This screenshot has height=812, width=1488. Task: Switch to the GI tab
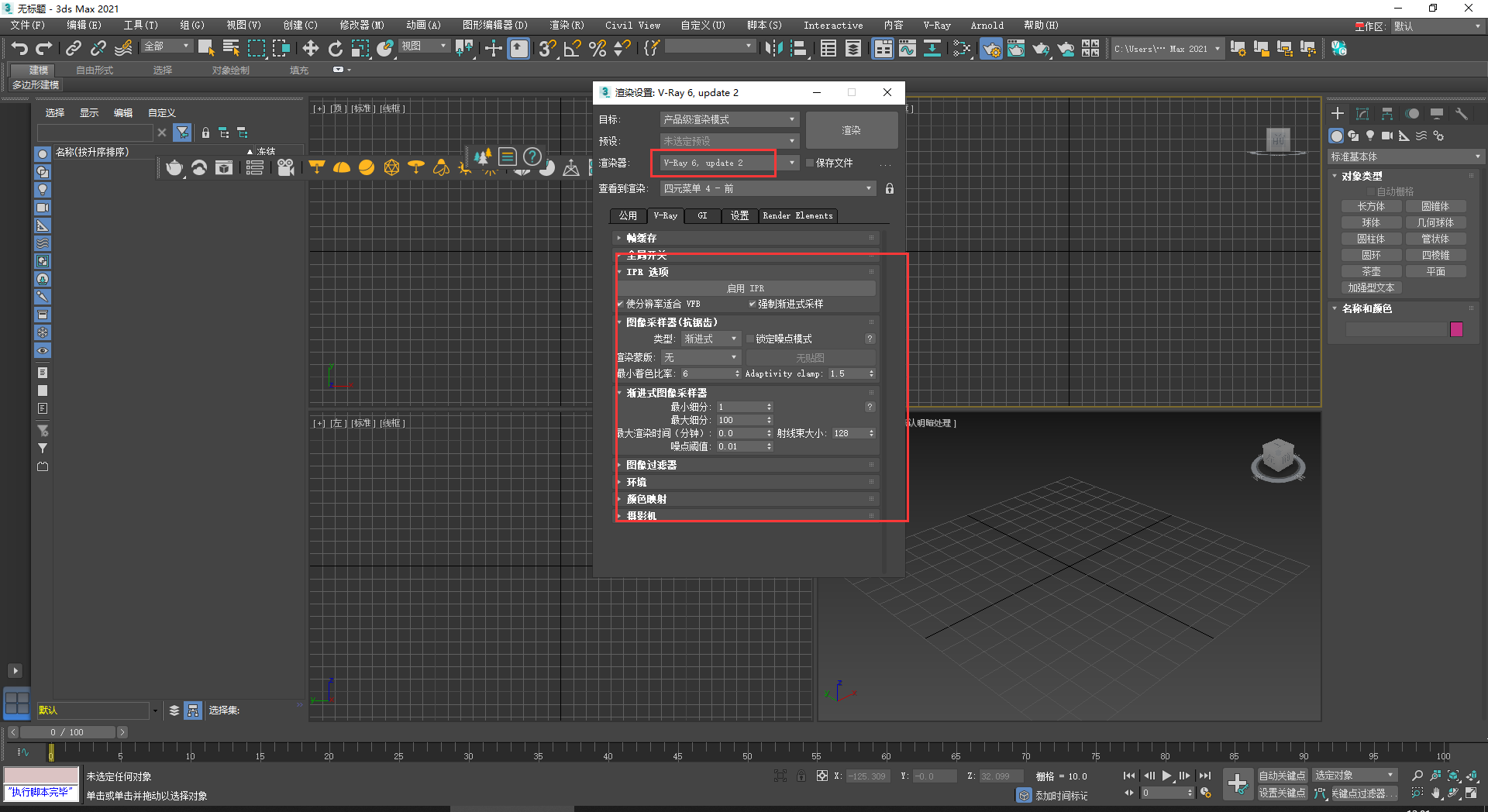(x=702, y=215)
